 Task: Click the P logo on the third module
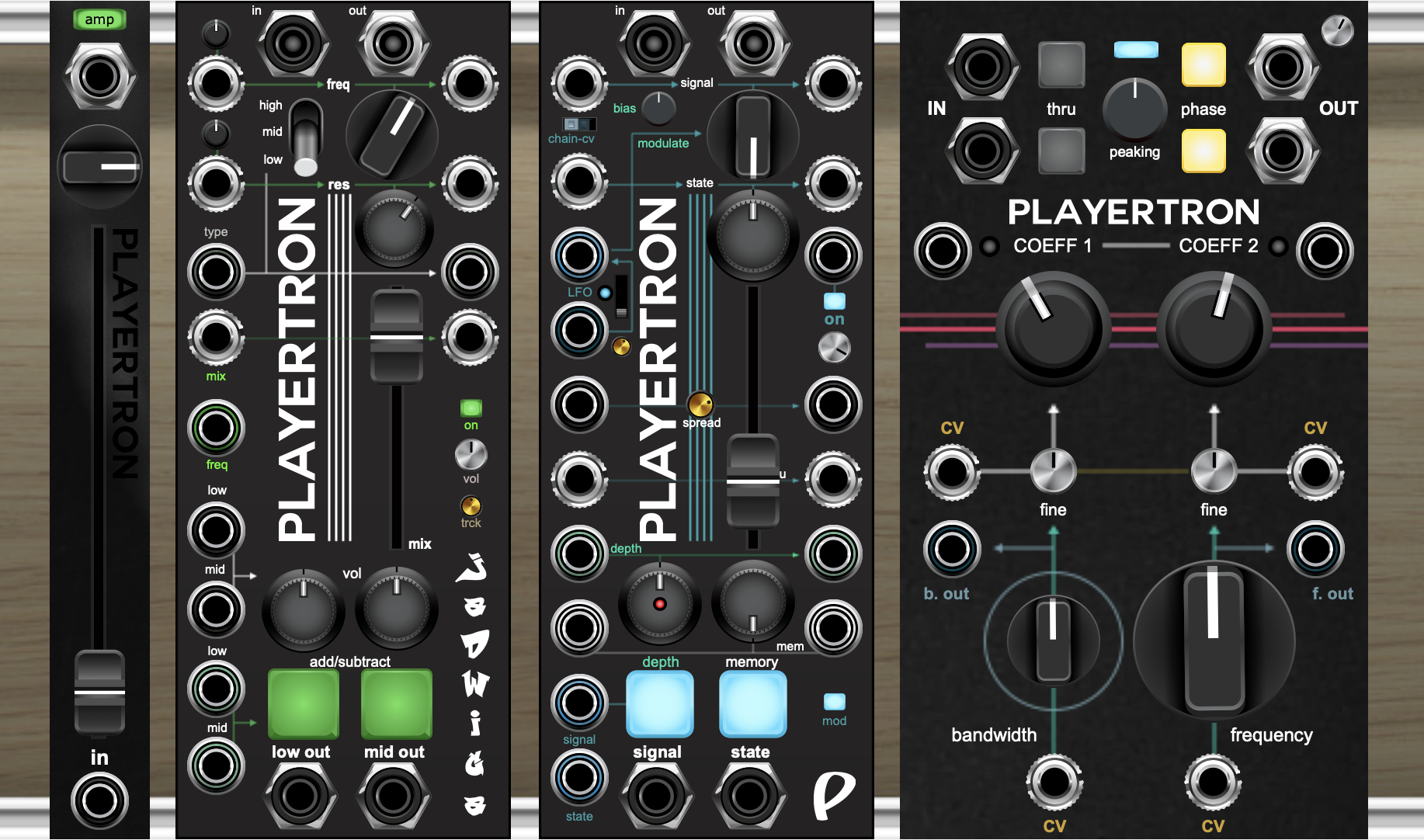[x=833, y=794]
